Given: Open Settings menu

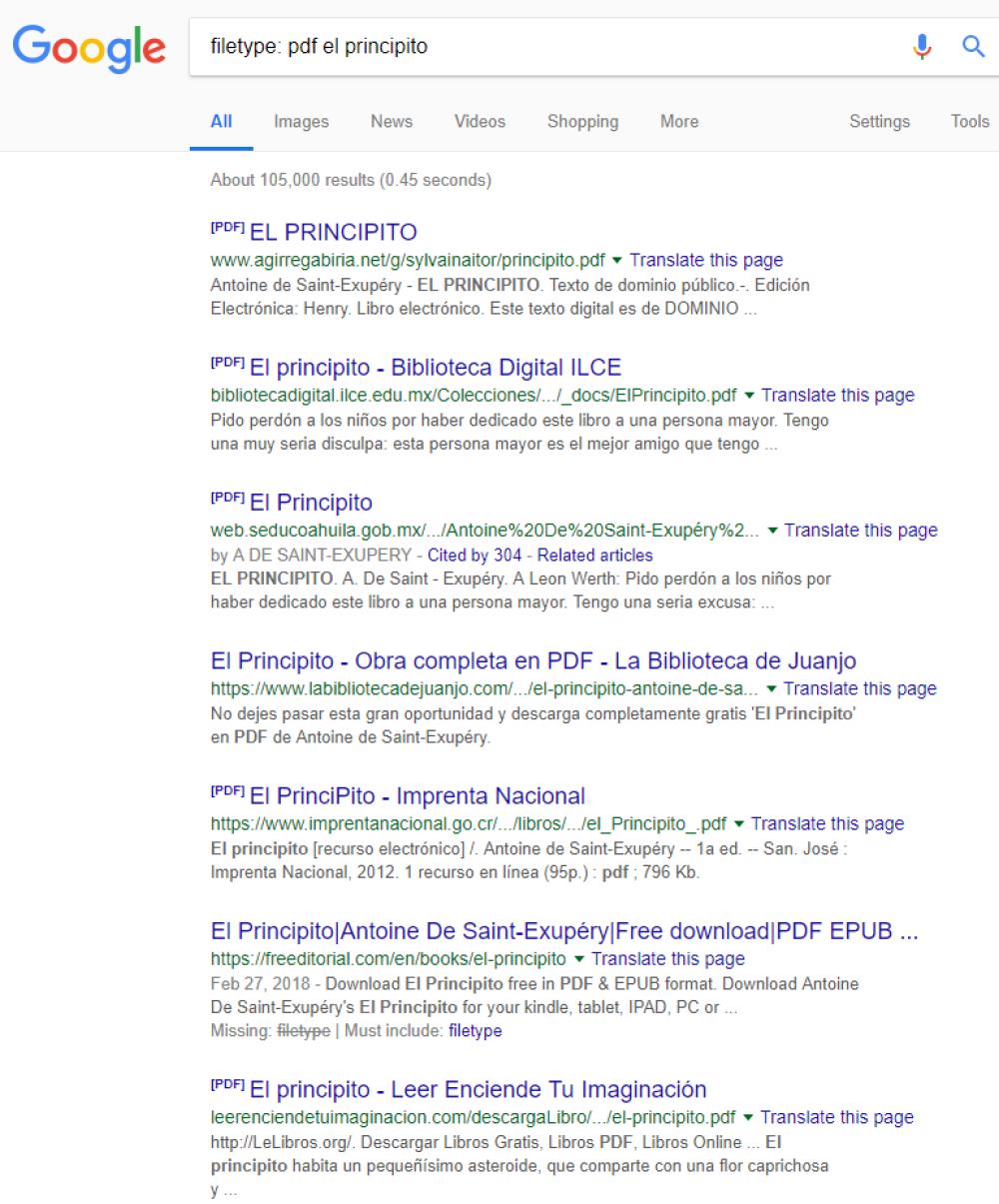Looking at the screenshot, I should 879,121.
